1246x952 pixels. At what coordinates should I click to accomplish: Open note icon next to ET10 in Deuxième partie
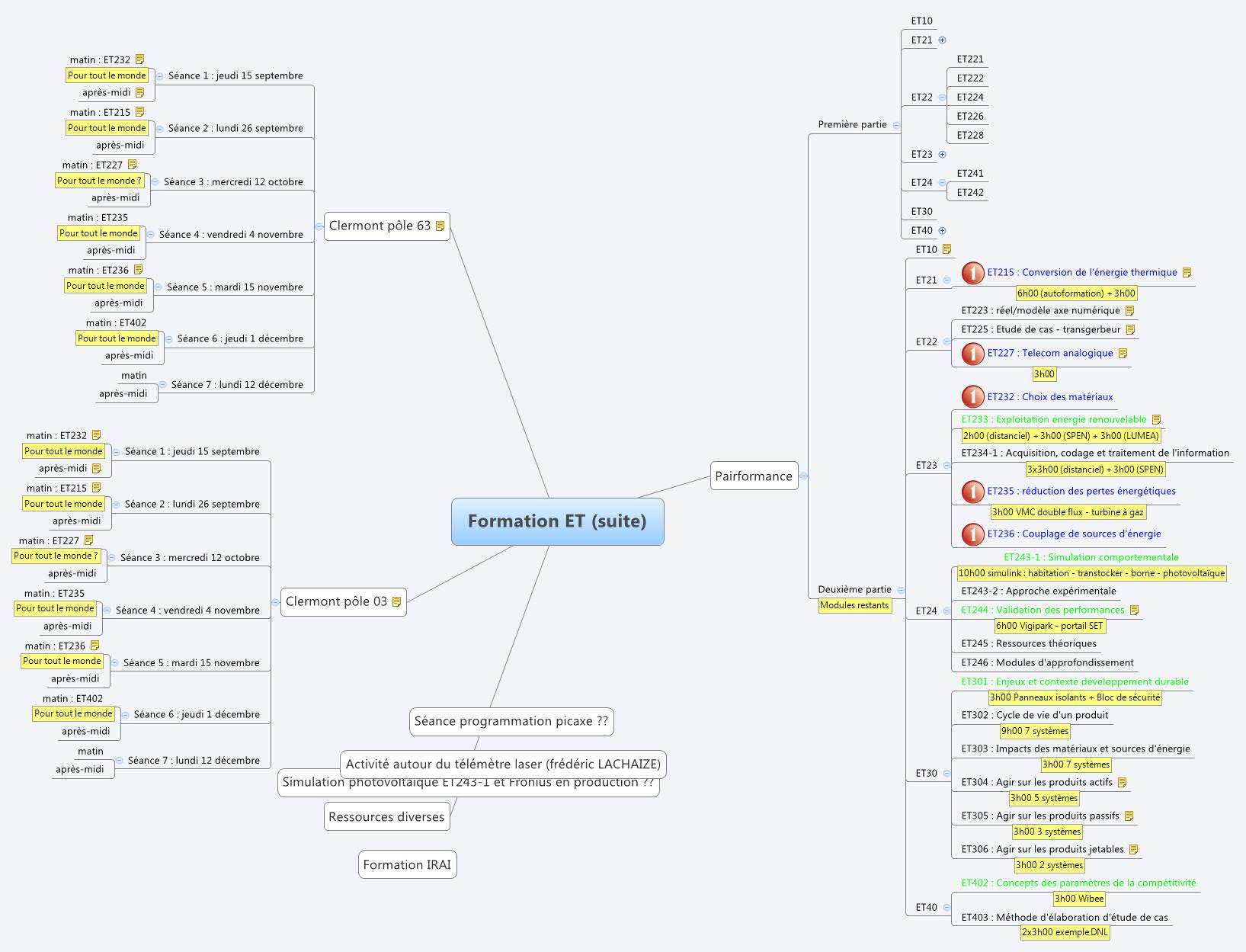pyautogui.click(x=947, y=249)
